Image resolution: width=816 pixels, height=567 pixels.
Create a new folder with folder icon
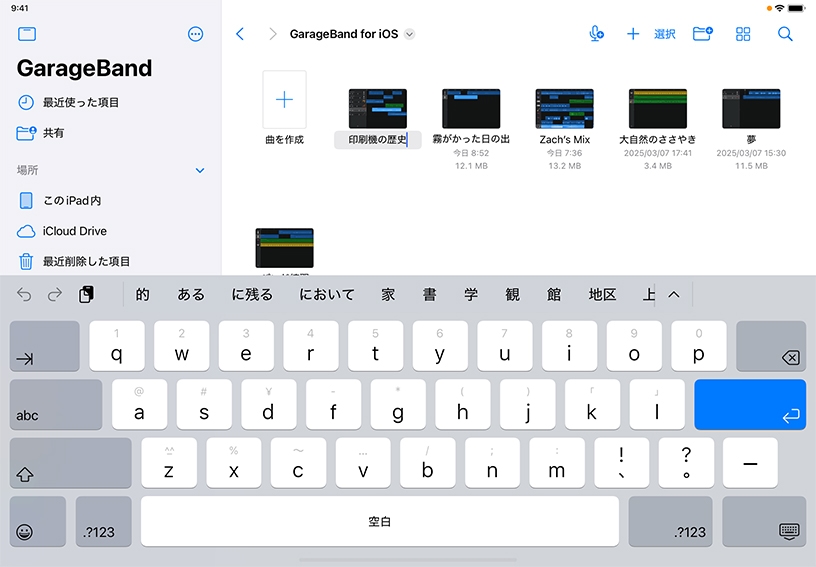(x=702, y=34)
